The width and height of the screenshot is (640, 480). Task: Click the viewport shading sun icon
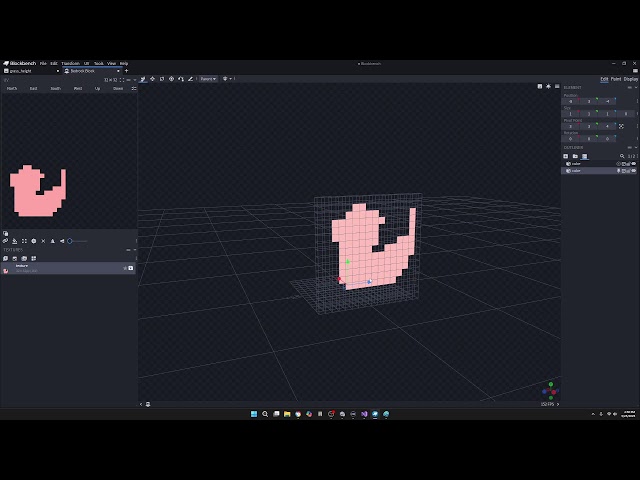pyautogui.click(x=548, y=87)
